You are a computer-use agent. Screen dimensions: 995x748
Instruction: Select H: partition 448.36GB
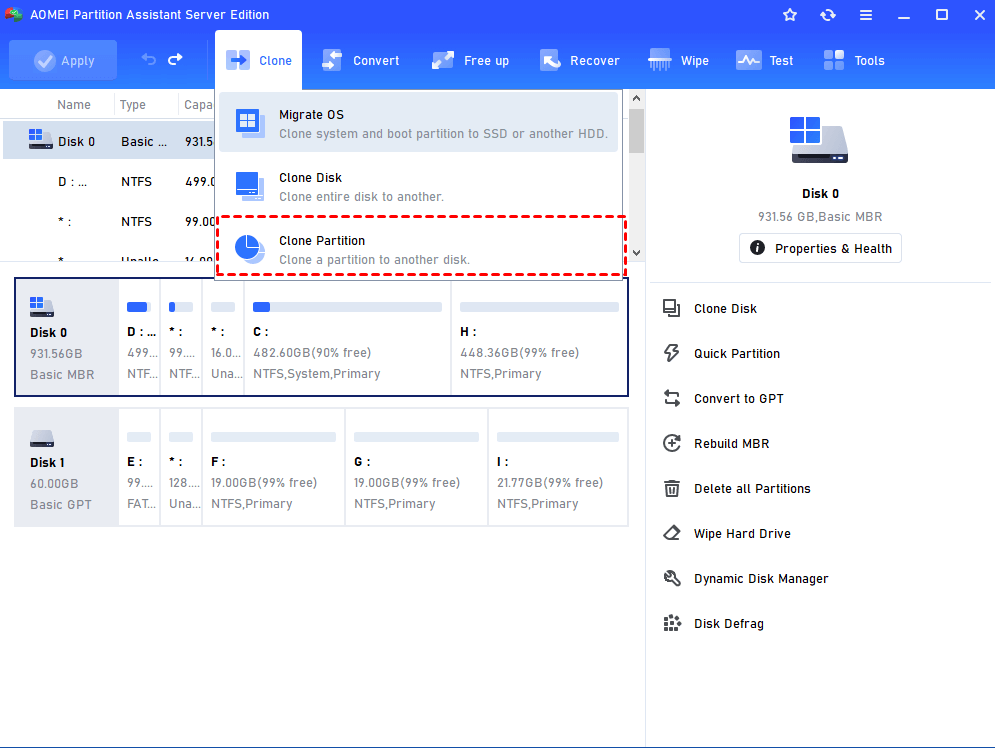pyautogui.click(x=539, y=338)
